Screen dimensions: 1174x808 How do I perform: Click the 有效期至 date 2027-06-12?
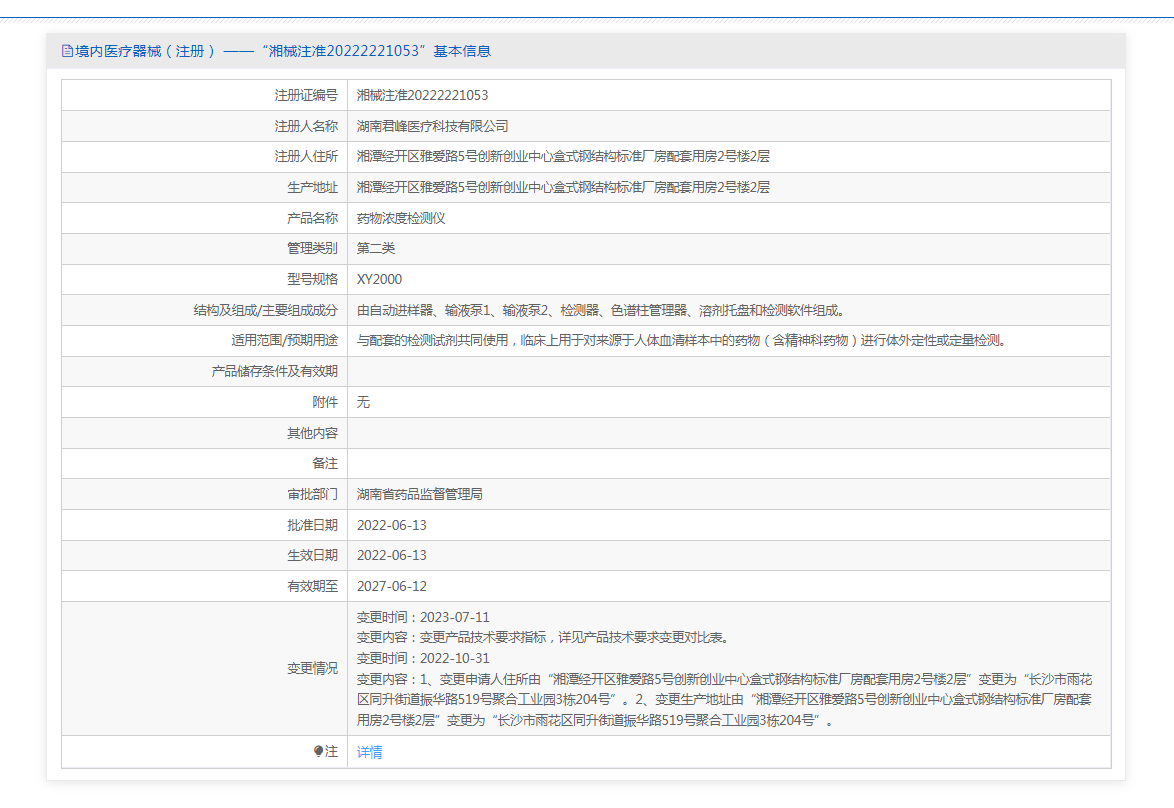[392, 586]
